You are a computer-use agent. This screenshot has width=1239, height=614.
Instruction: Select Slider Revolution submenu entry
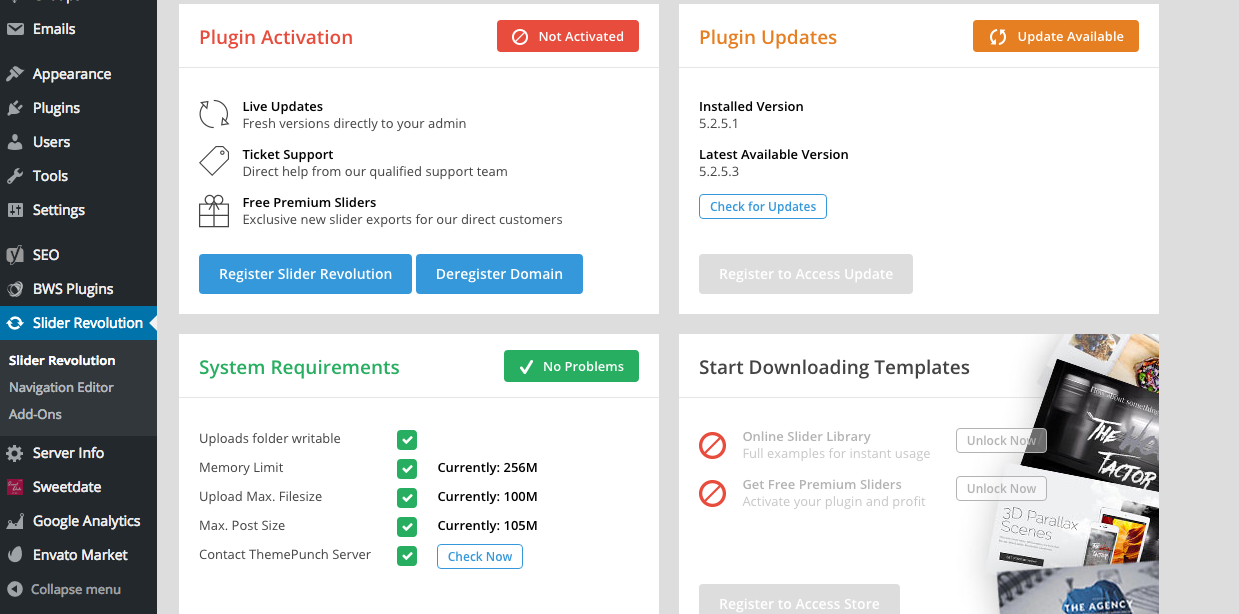point(62,360)
